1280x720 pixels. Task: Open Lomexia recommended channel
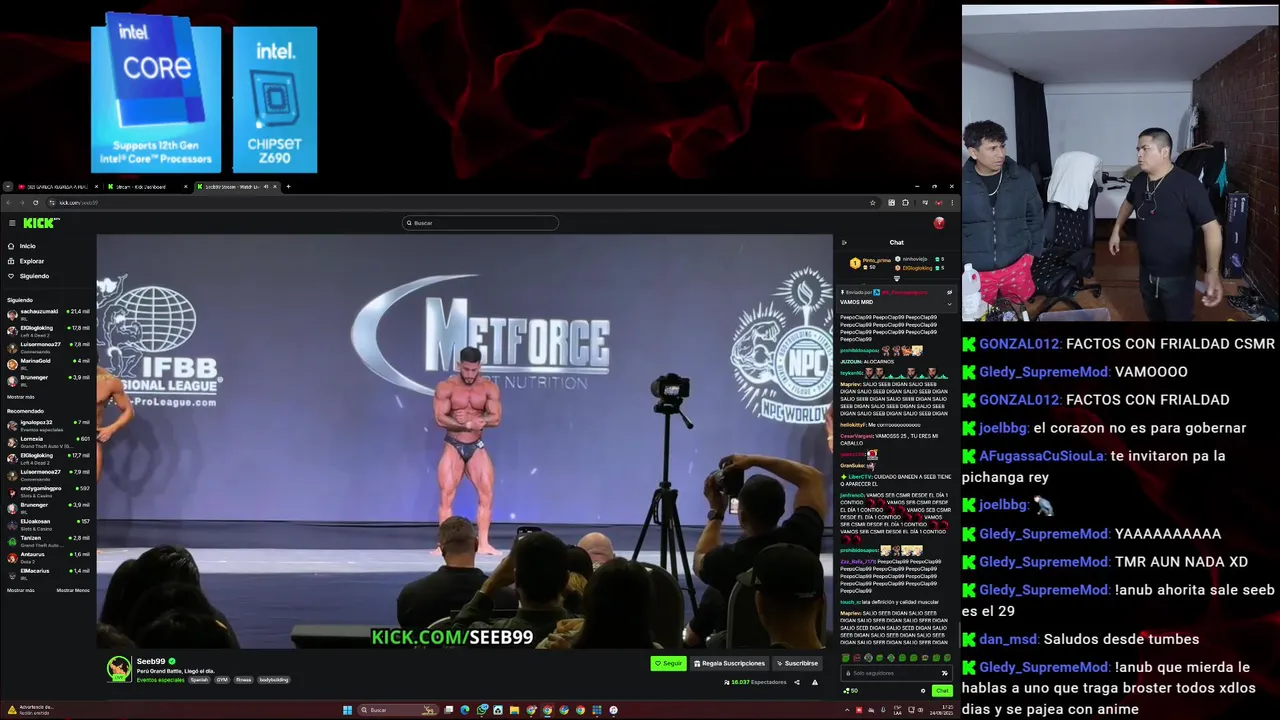click(x=48, y=441)
